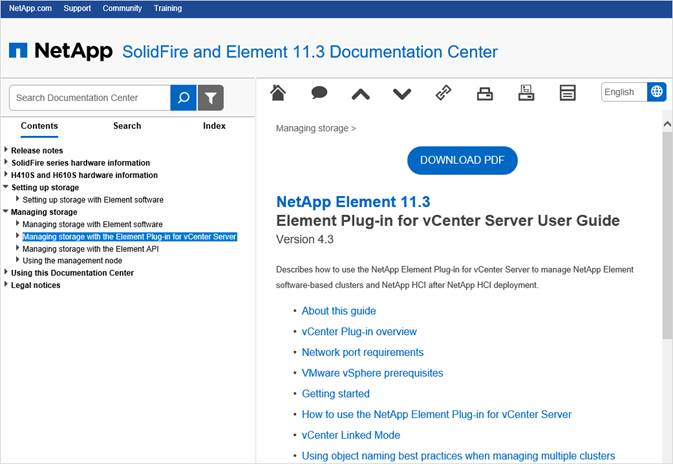Open VMware vSphere prerequisites link
673x464 pixels.
coord(373,373)
